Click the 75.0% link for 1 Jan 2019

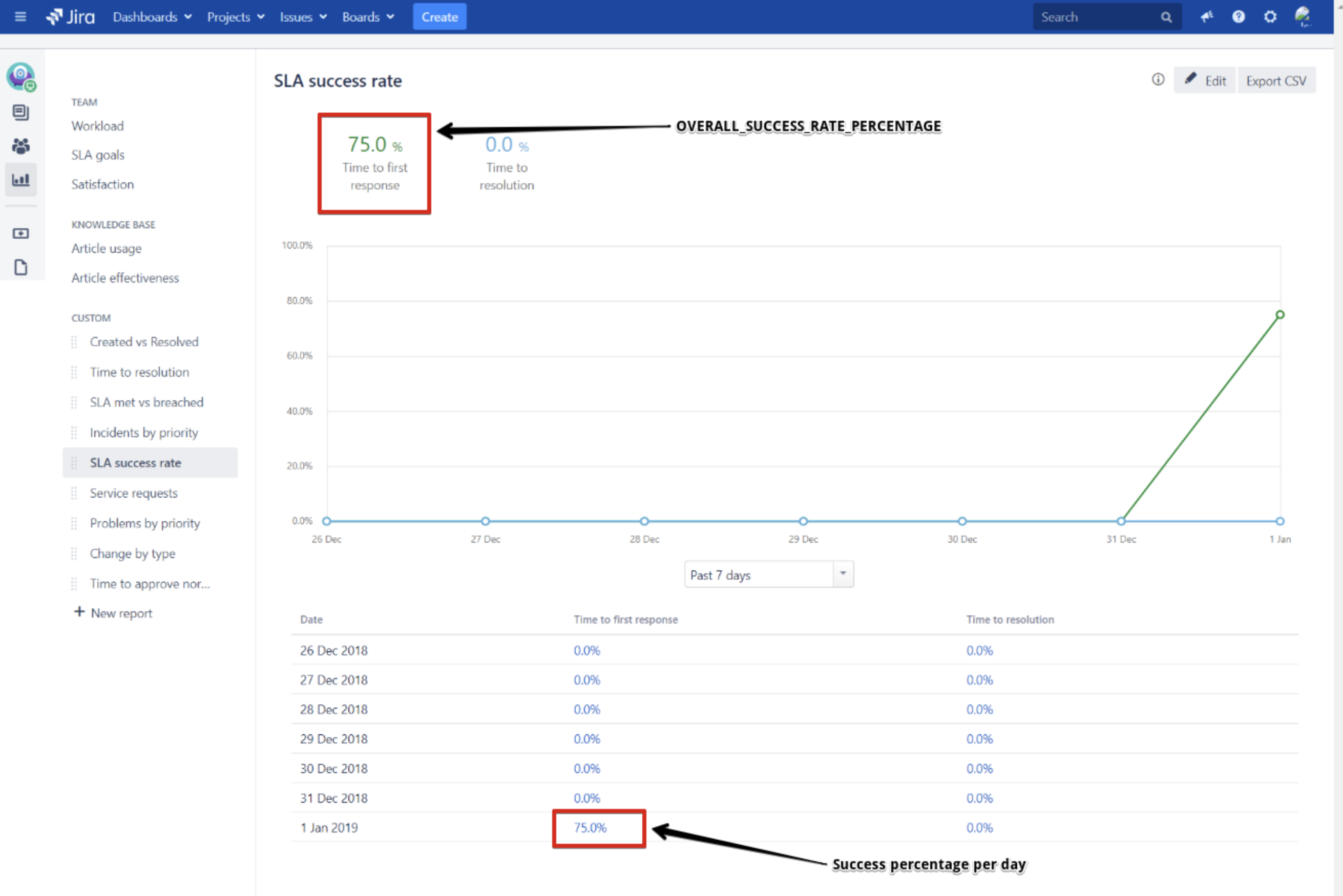[x=590, y=828]
